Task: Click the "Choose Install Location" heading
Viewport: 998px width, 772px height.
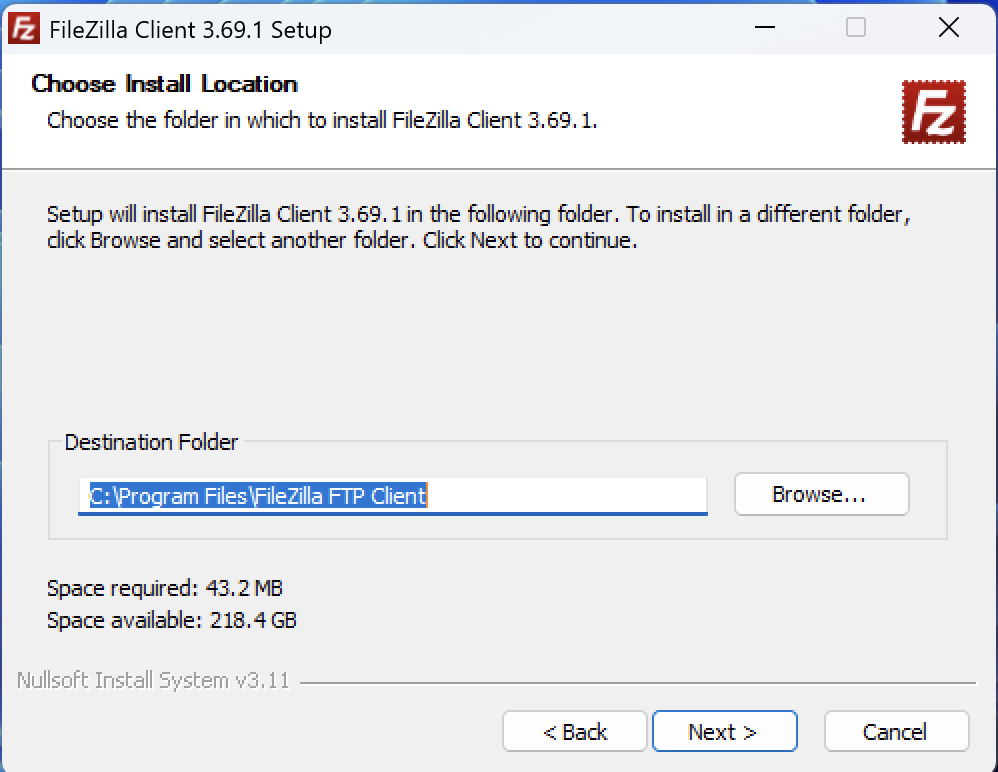Action: pyautogui.click(x=164, y=83)
